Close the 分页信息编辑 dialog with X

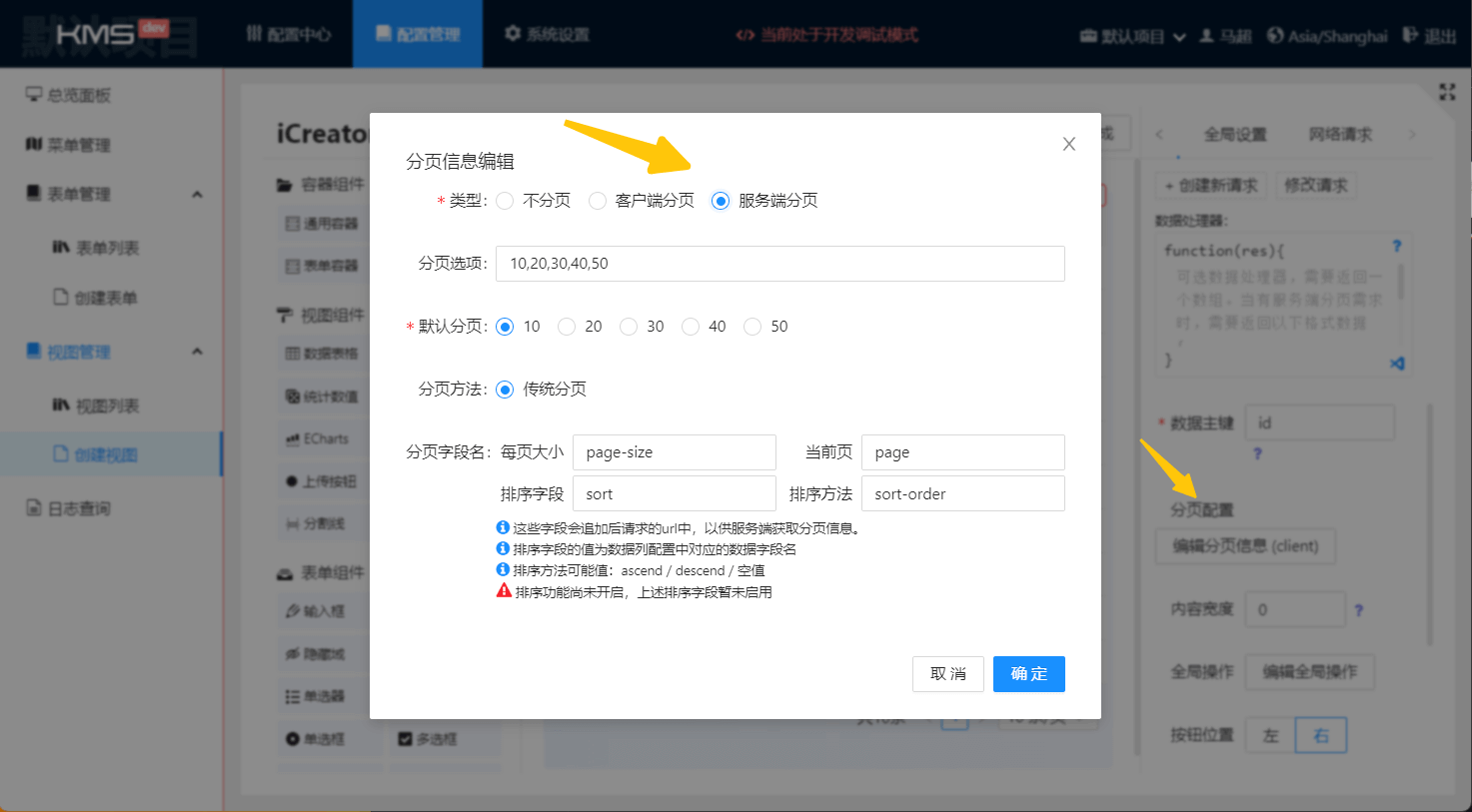tap(1068, 144)
